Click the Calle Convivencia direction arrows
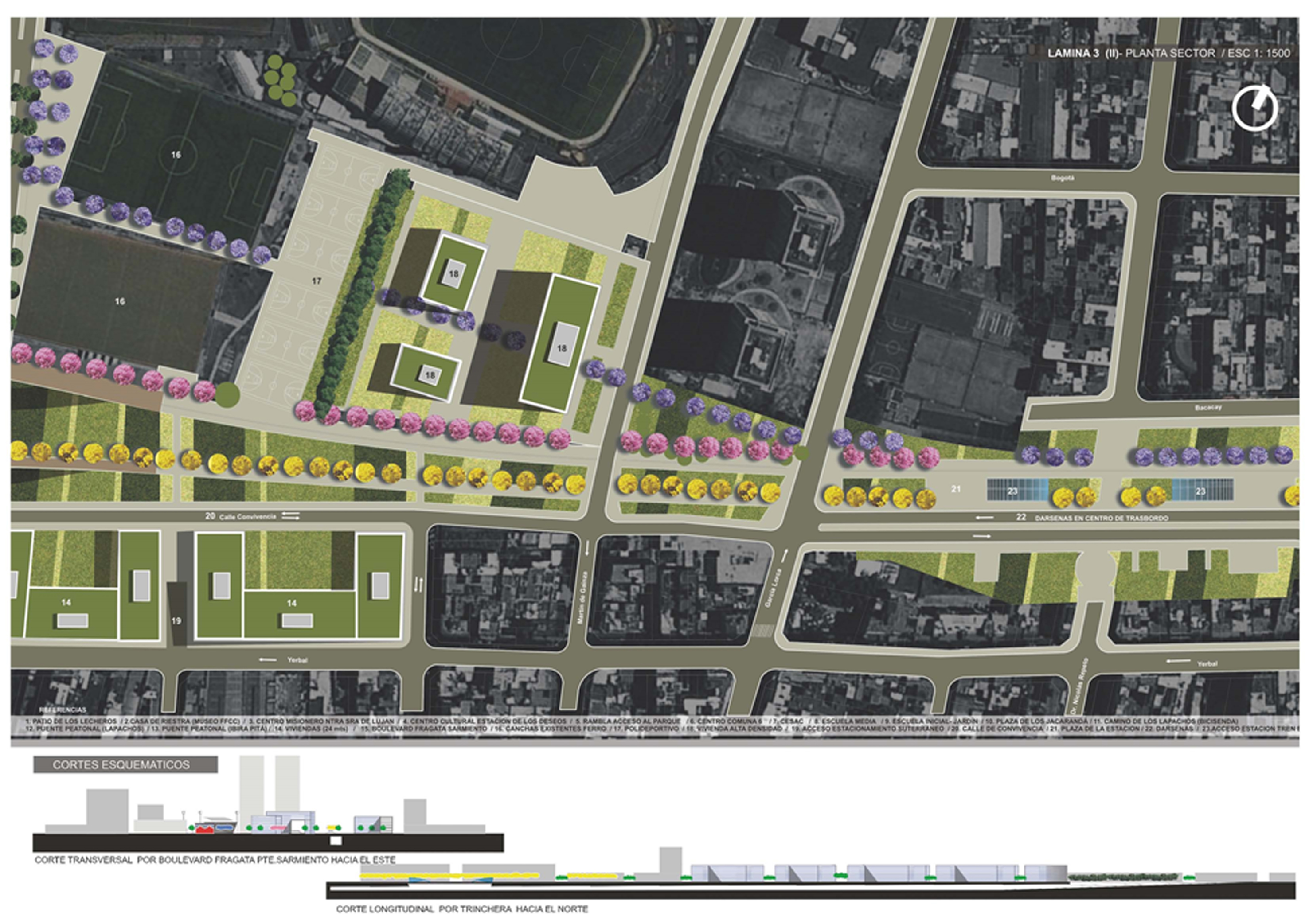The height and width of the screenshot is (924, 1309). point(290,516)
